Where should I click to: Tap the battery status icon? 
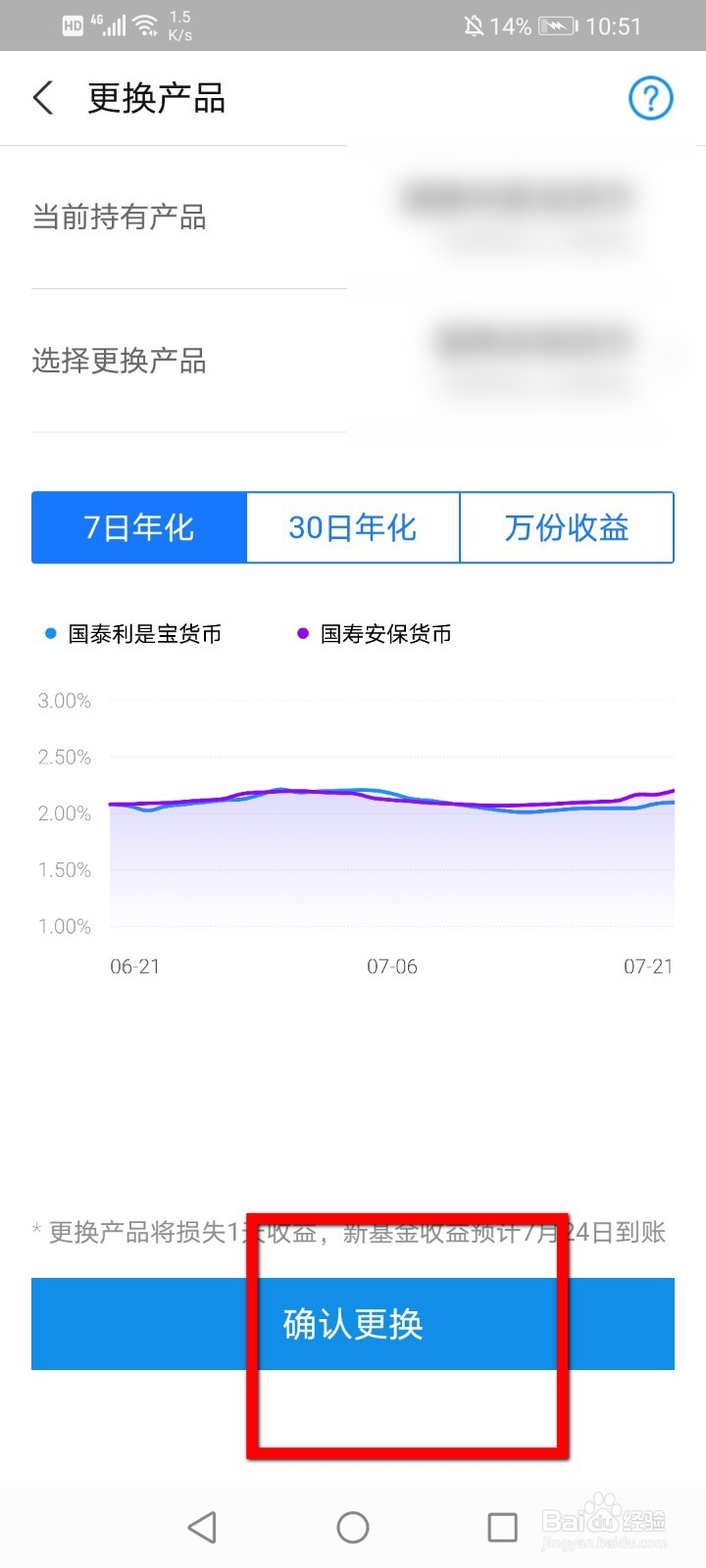[x=557, y=25]
